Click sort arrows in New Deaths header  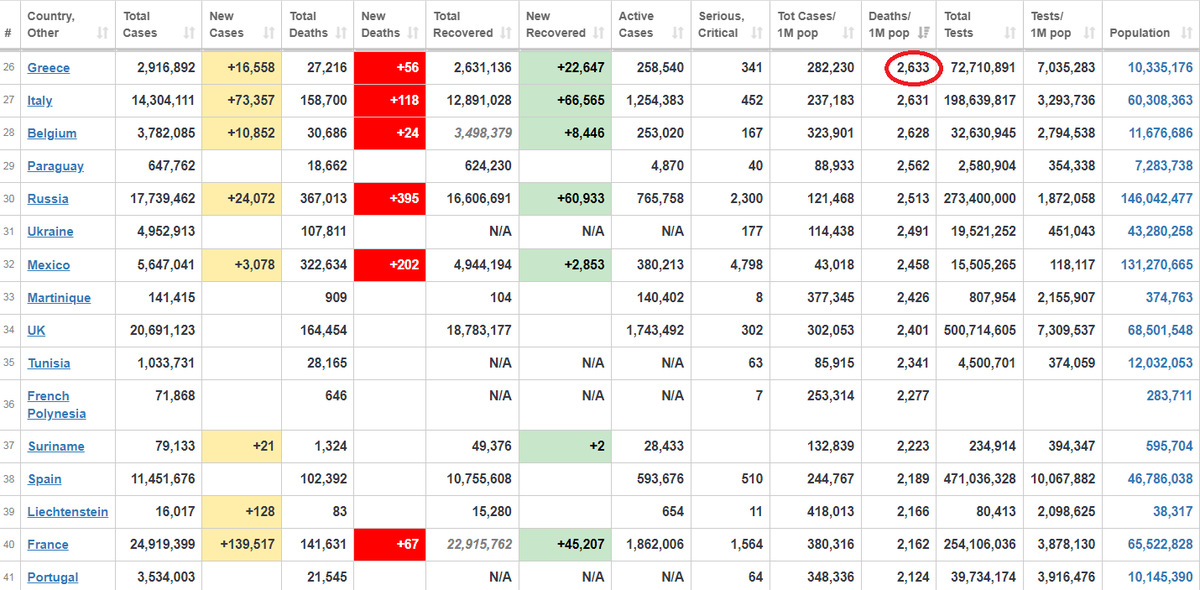point(413,33)
